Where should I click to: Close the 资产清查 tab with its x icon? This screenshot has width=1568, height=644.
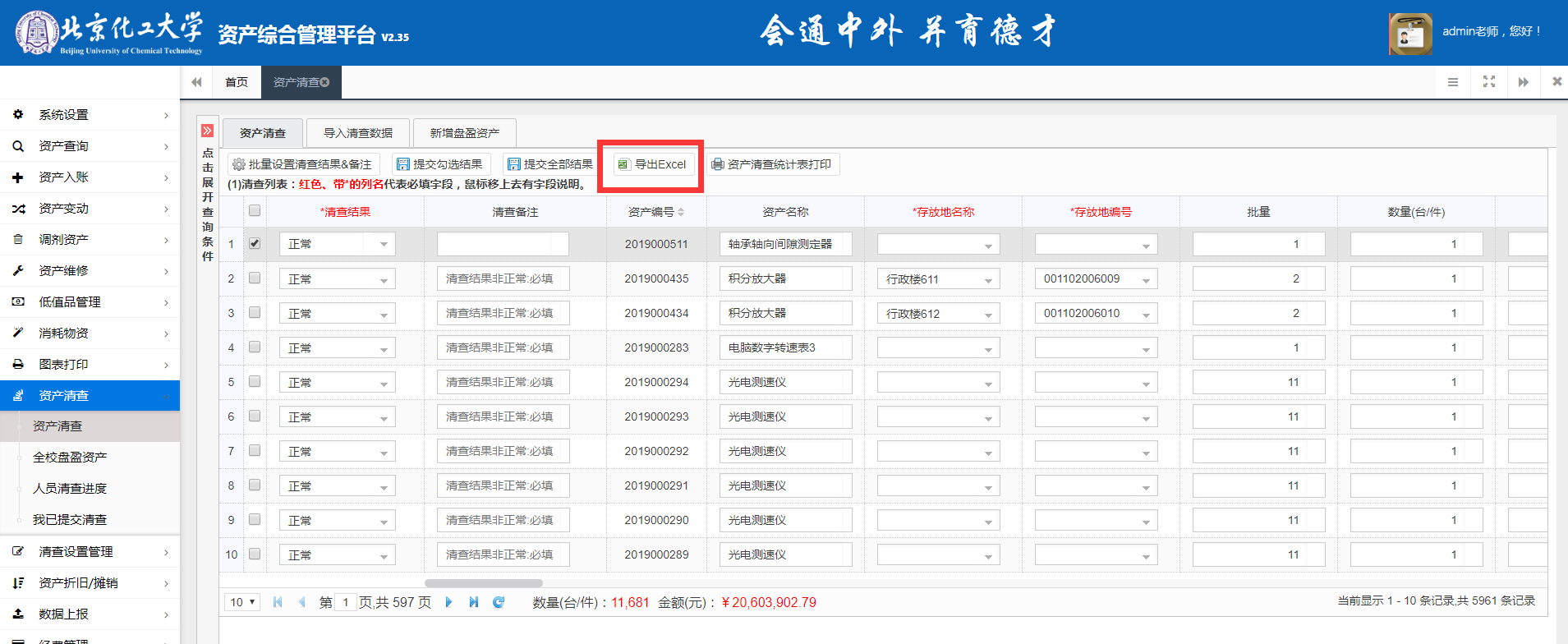tap(325, 82)
